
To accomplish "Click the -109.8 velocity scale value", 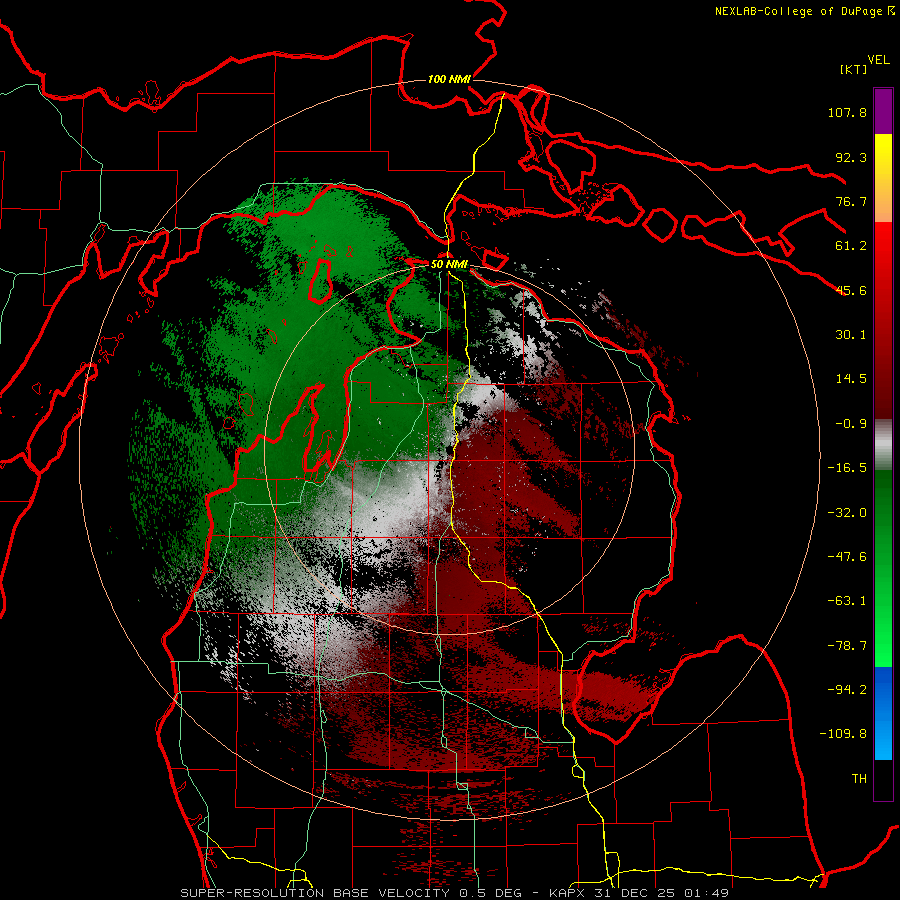I will tap(843, 734).
